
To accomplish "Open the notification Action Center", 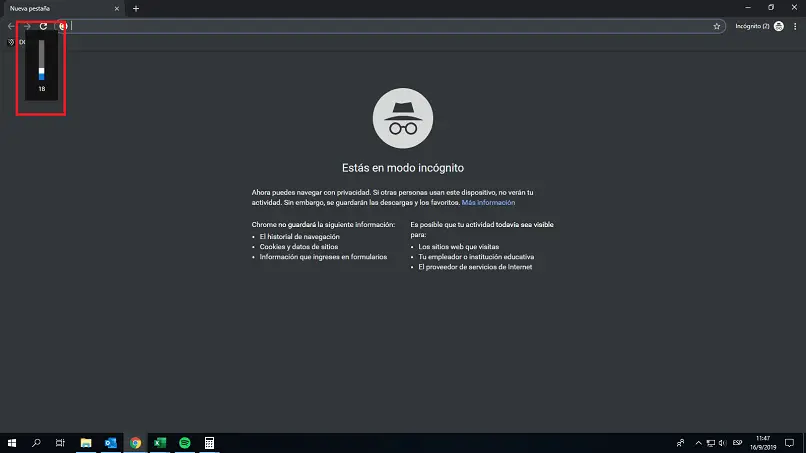I will (x=790, y=443).
